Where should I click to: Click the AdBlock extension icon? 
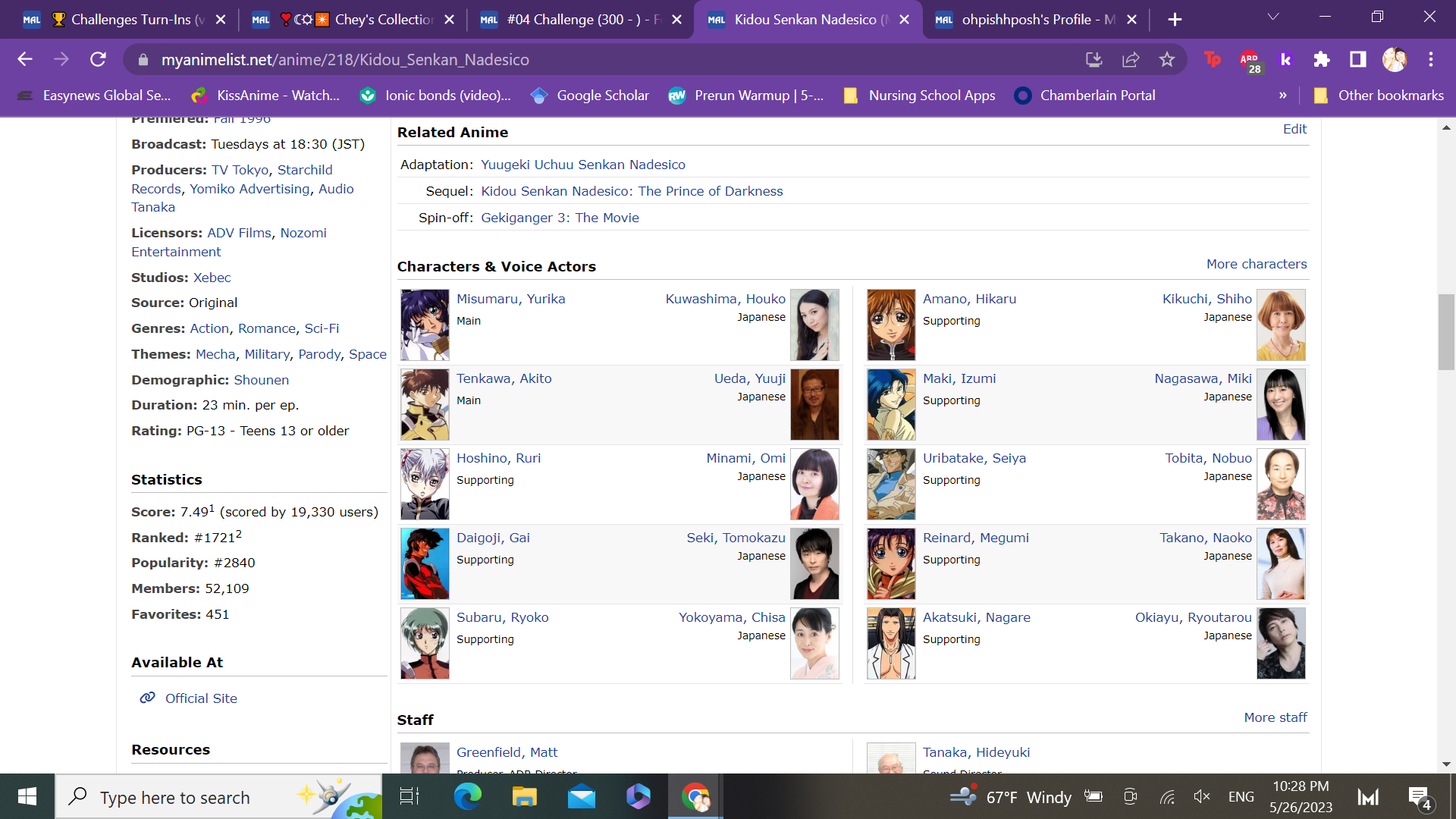[x=1249, y=59]
